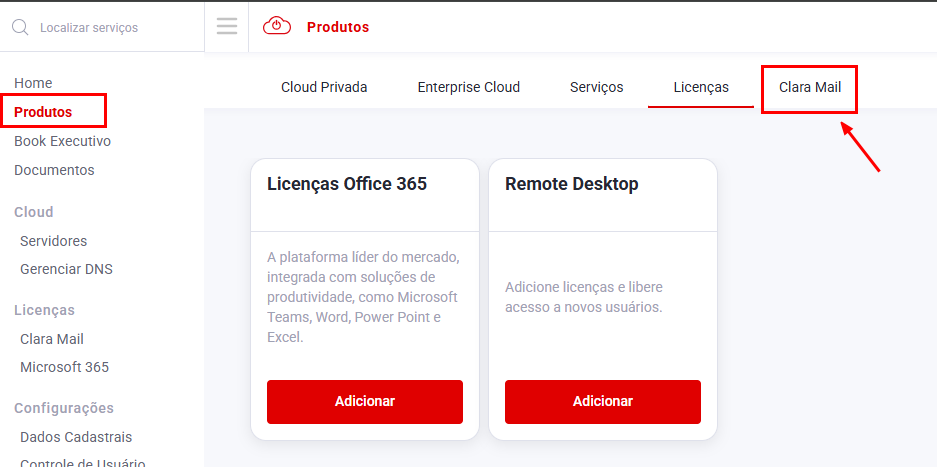
Task: Open Gerenciar DNS in sidebar
Action: [x=66, y=269]
